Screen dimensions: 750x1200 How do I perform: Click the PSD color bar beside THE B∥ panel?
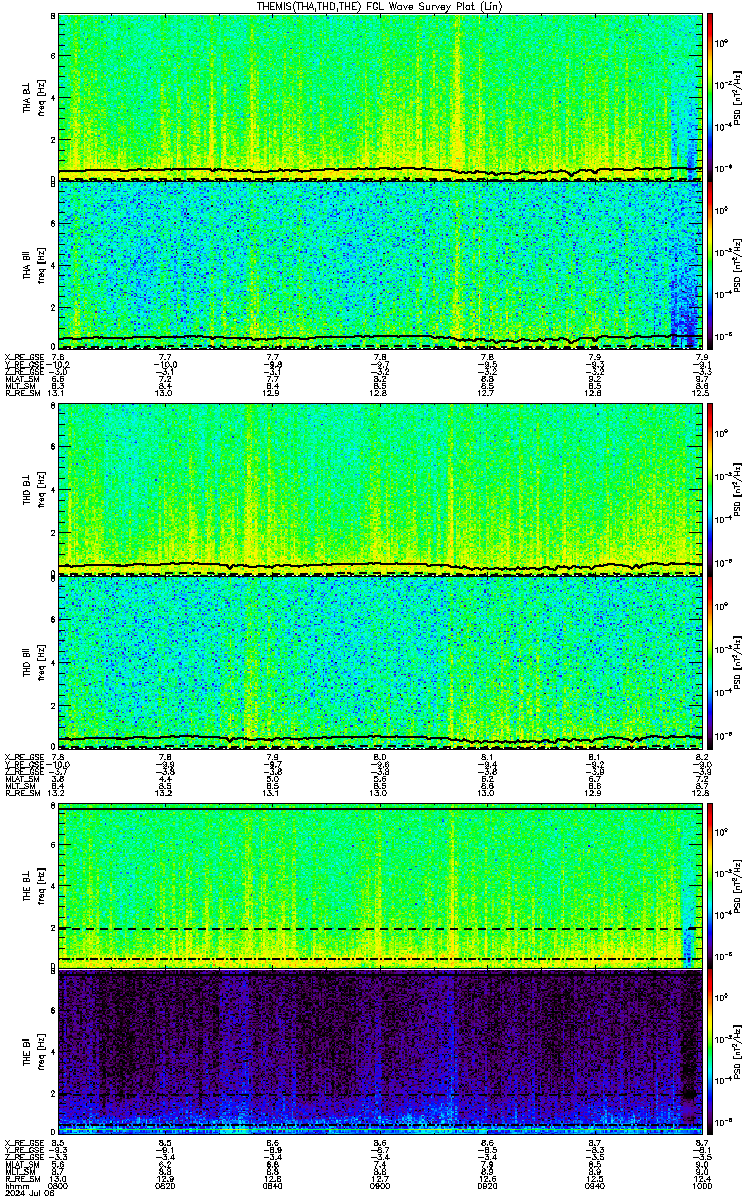click(x=711, y=1052)
